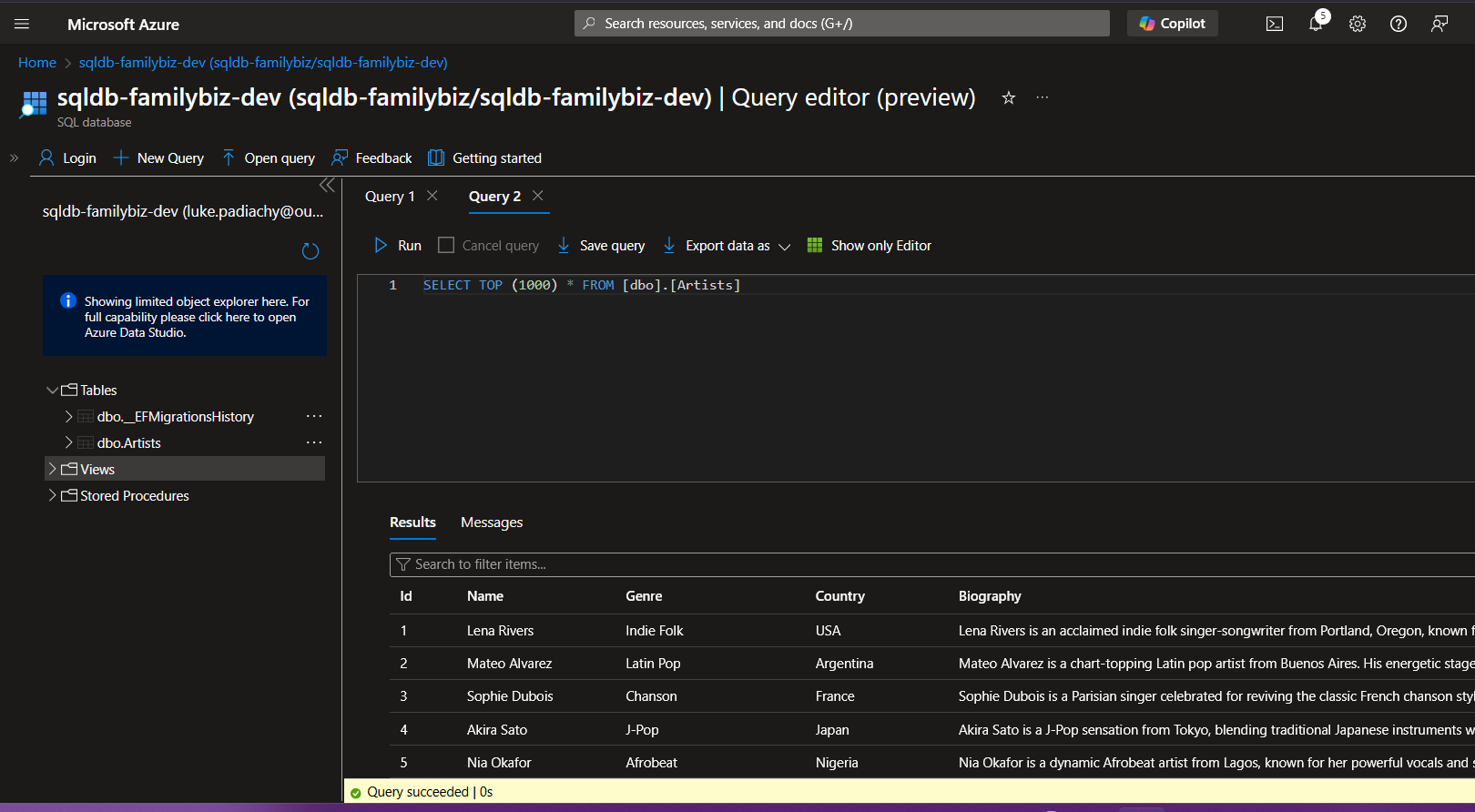Expand the Stored Procedures folder

pos(52,495)
